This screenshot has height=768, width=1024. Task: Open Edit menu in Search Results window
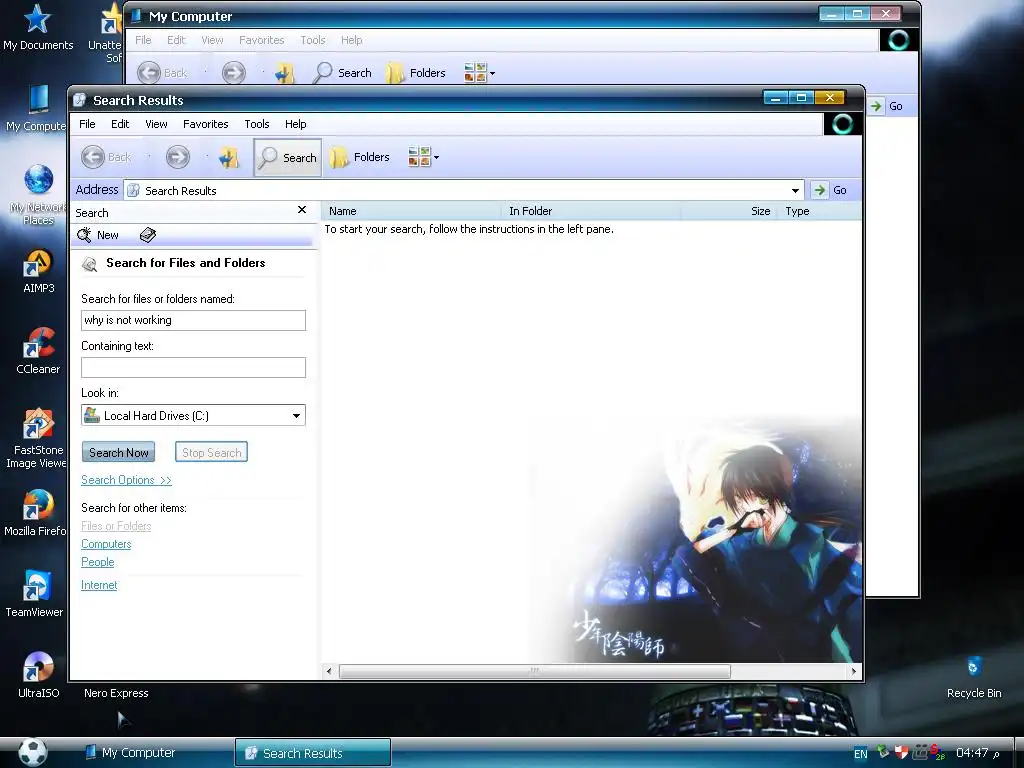click(120, 124)
